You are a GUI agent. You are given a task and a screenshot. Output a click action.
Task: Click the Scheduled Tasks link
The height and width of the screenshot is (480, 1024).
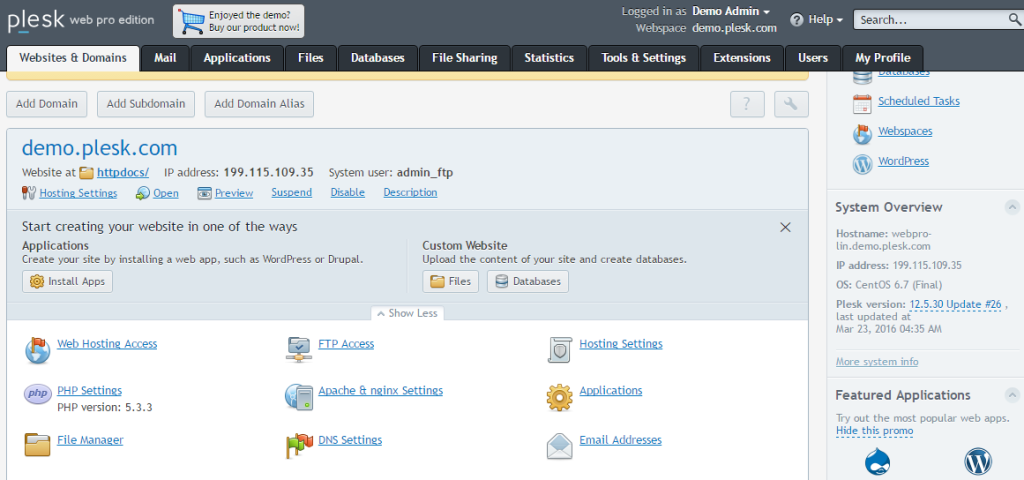[x=919, y=101]
